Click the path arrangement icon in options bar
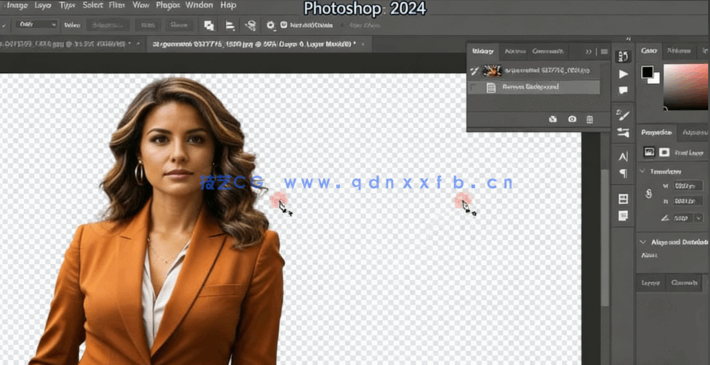Image resolution: width=710 pixels, height=365 pixels. pos(250,25)
